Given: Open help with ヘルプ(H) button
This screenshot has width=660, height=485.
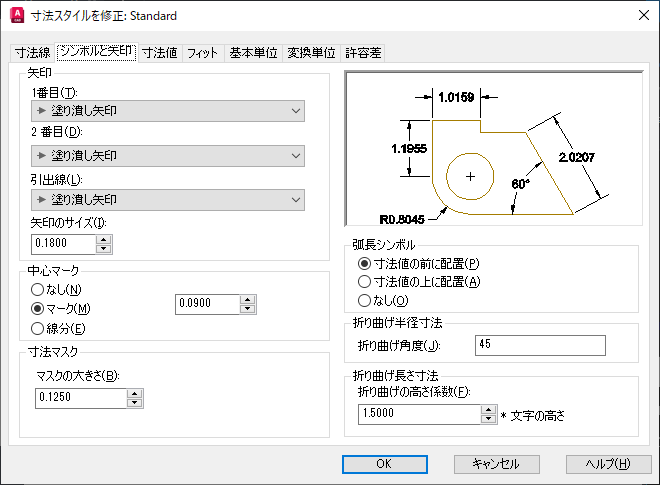Looking at the screenshot, I should click(609, 464).
